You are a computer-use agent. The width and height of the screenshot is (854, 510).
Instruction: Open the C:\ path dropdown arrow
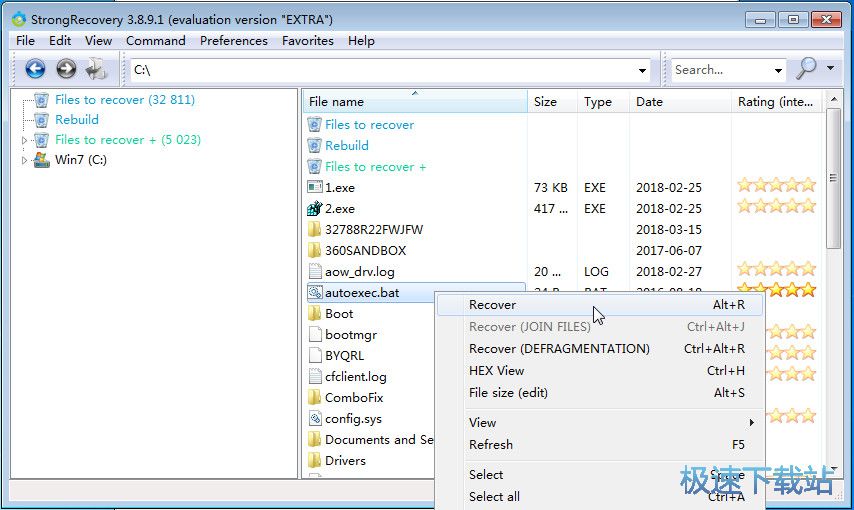point(642,70)
